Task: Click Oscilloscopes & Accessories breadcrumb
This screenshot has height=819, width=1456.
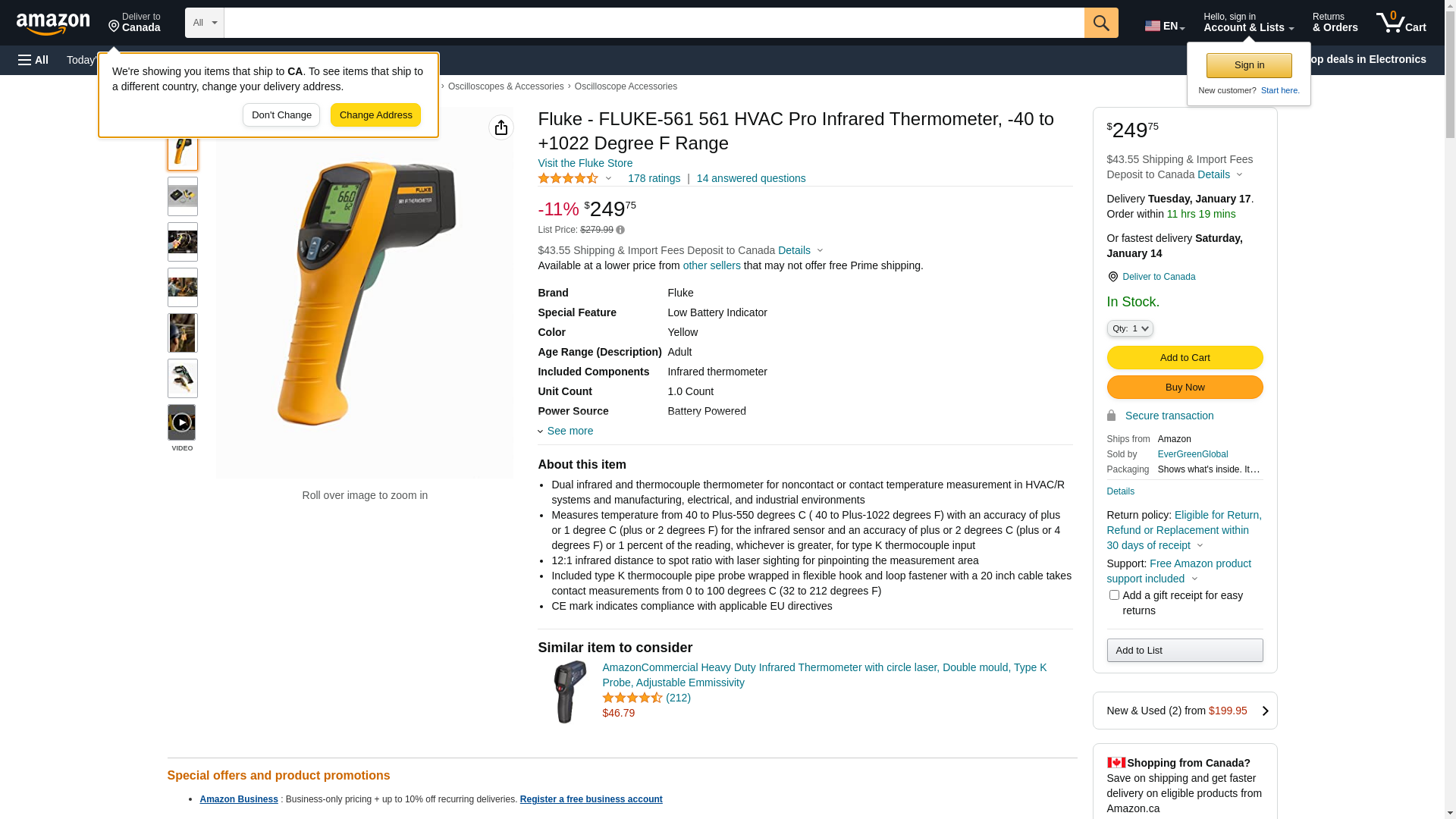Action: (506, 86)
